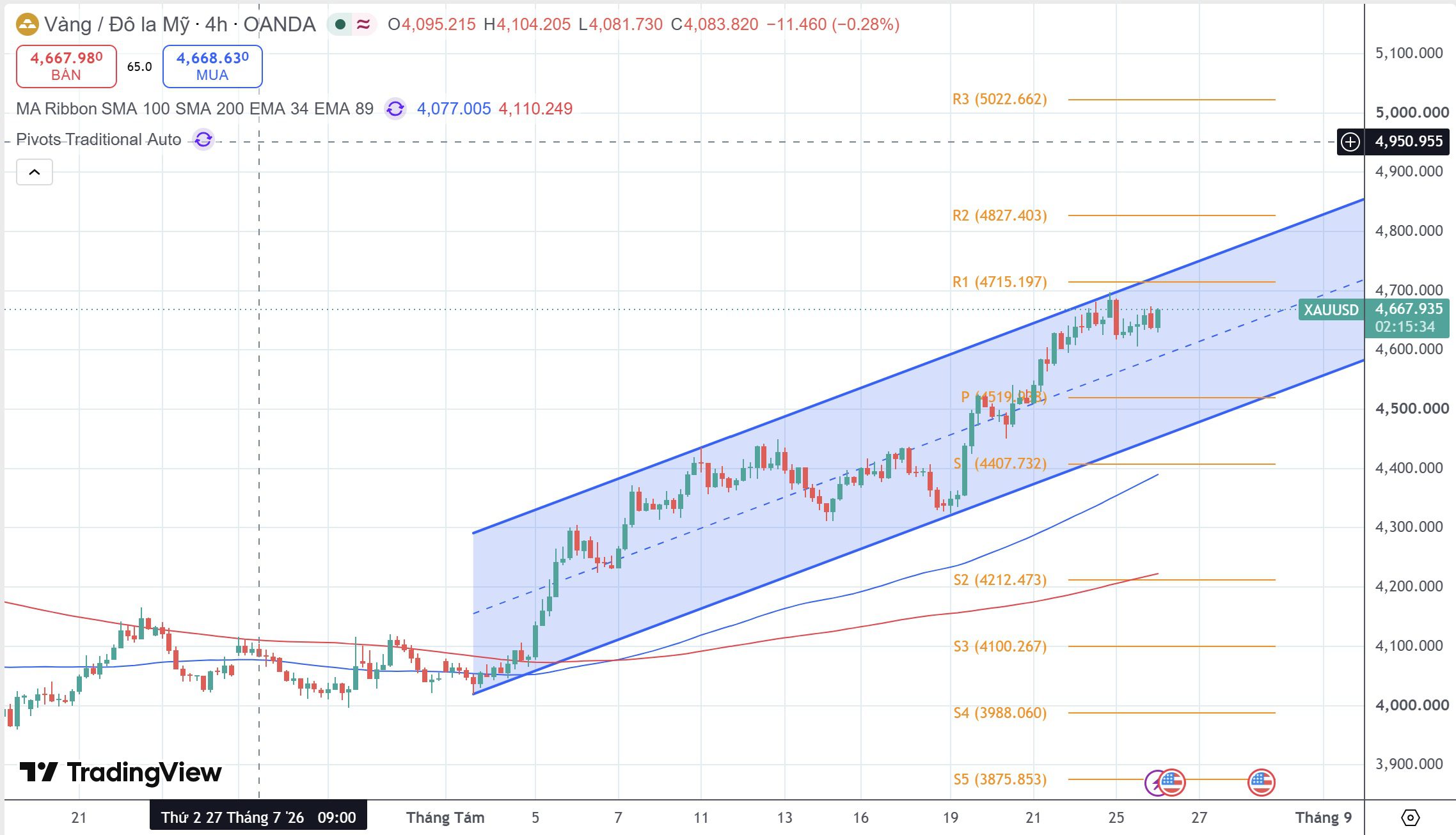Image resolution: width=1456 pixels, height=835 pixels.
Task: Click the XAUUSD price label on axis
Action: point(1331,310)
